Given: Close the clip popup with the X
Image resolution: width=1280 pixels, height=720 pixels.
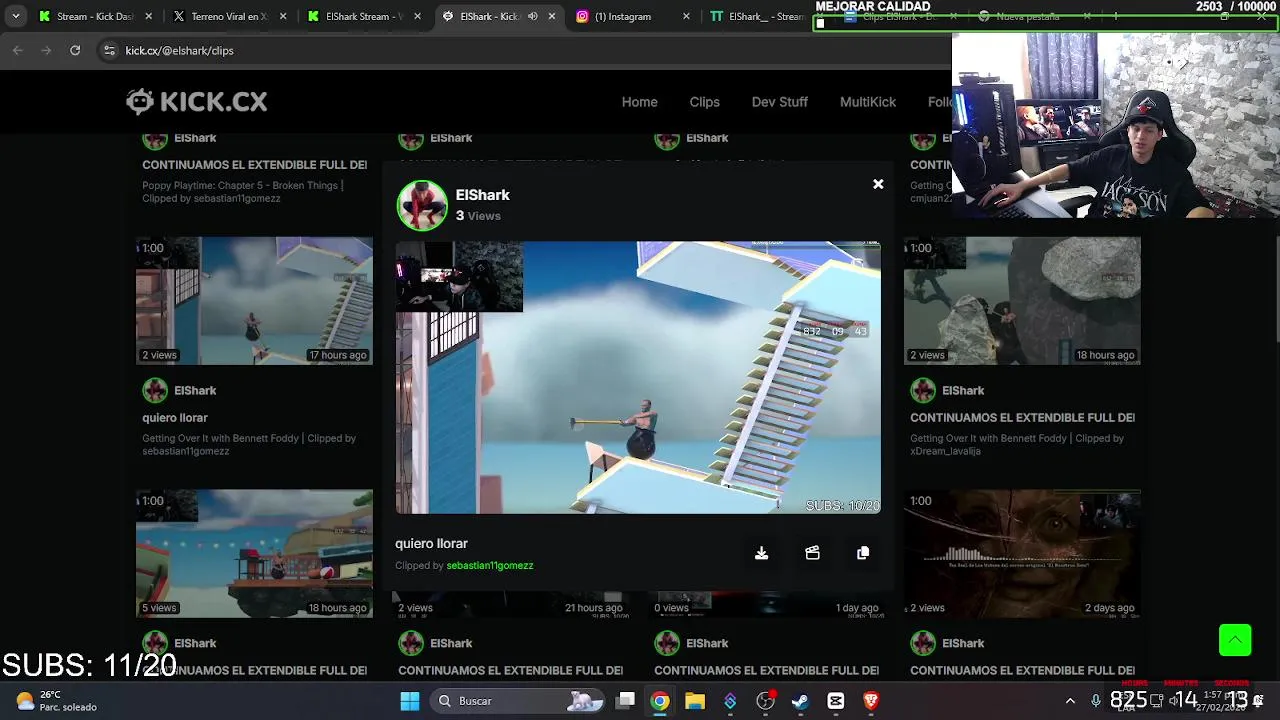Looking at the screenshot, I should (878, 184).
